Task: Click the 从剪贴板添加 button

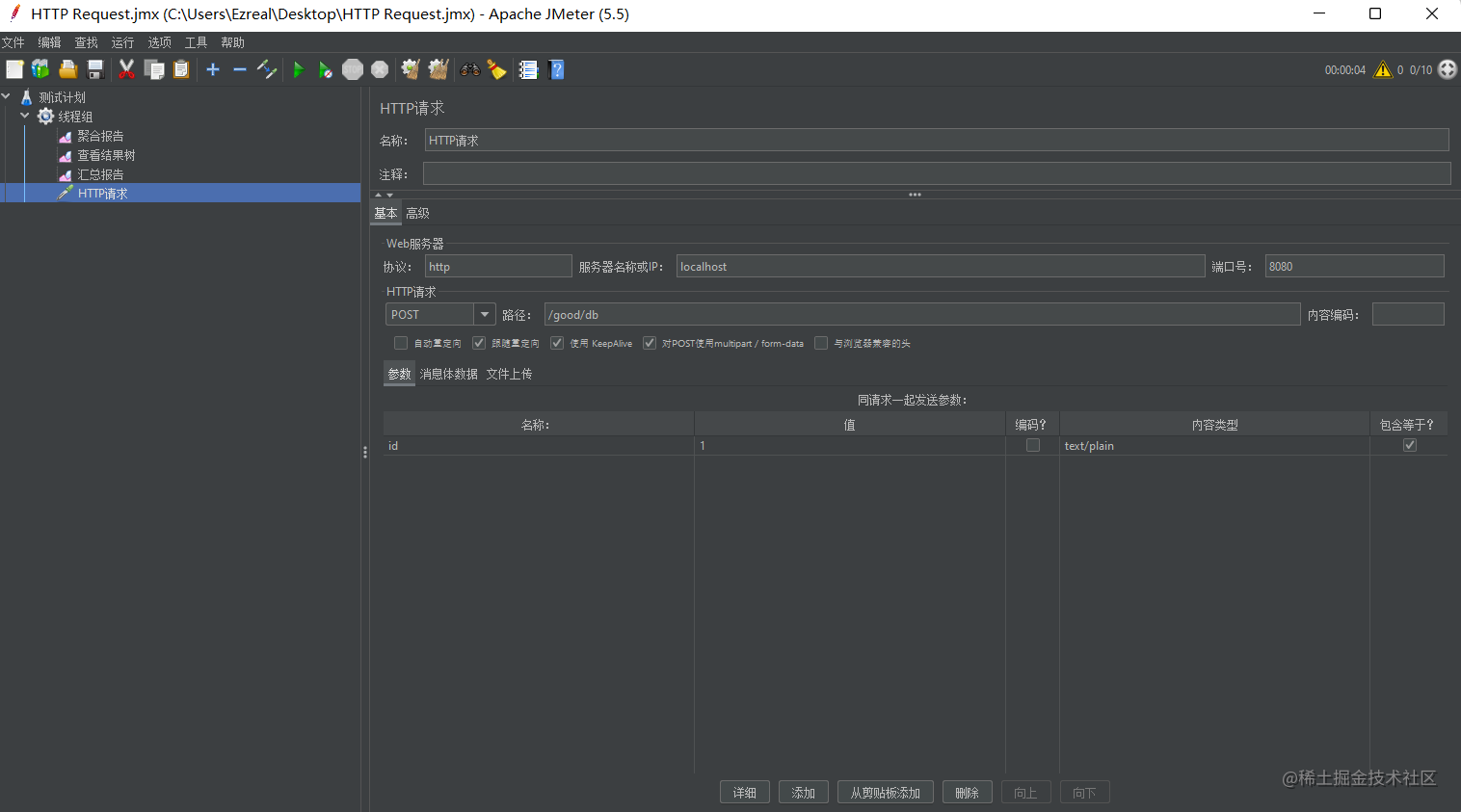Action: [x=885, y=792]
